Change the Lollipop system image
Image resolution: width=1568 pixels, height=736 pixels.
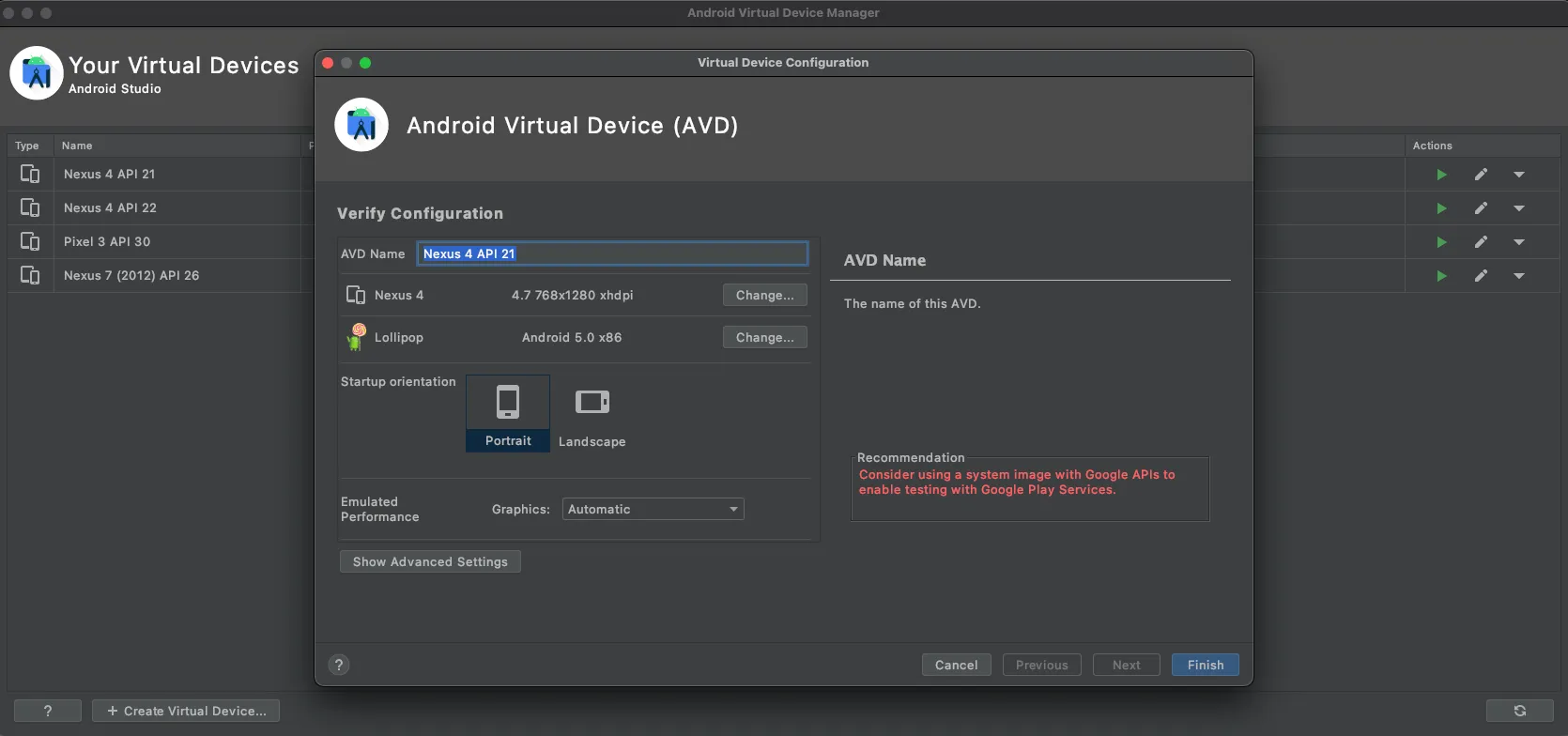(764, 337)
